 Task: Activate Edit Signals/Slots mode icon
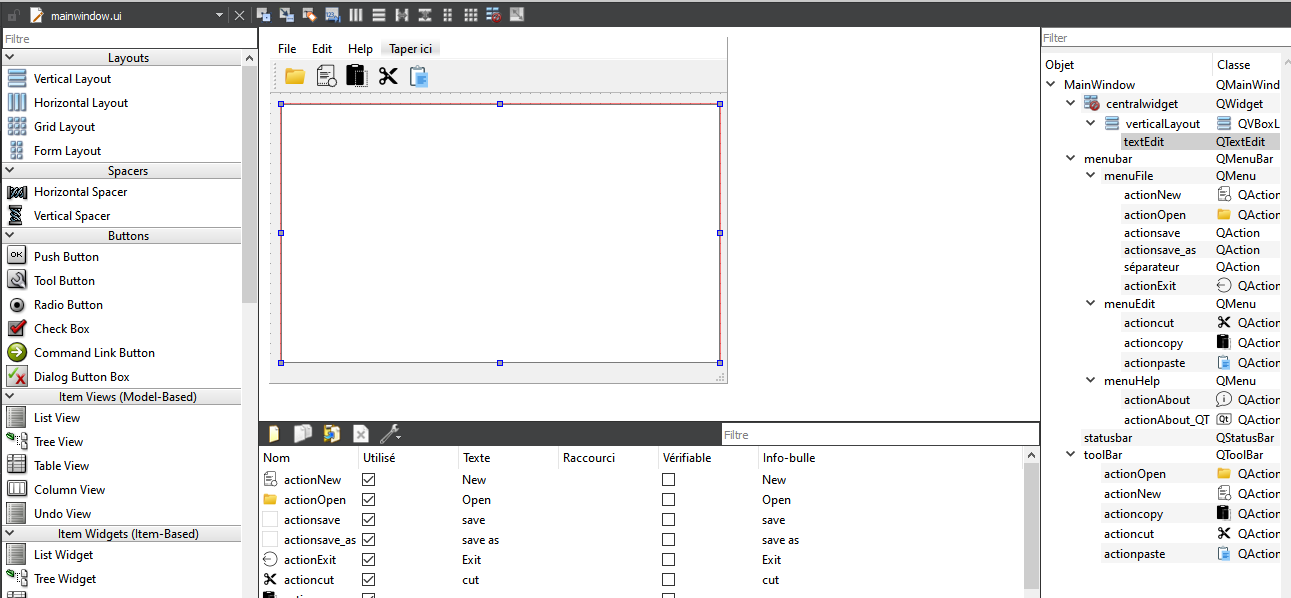tap(286, 15)
